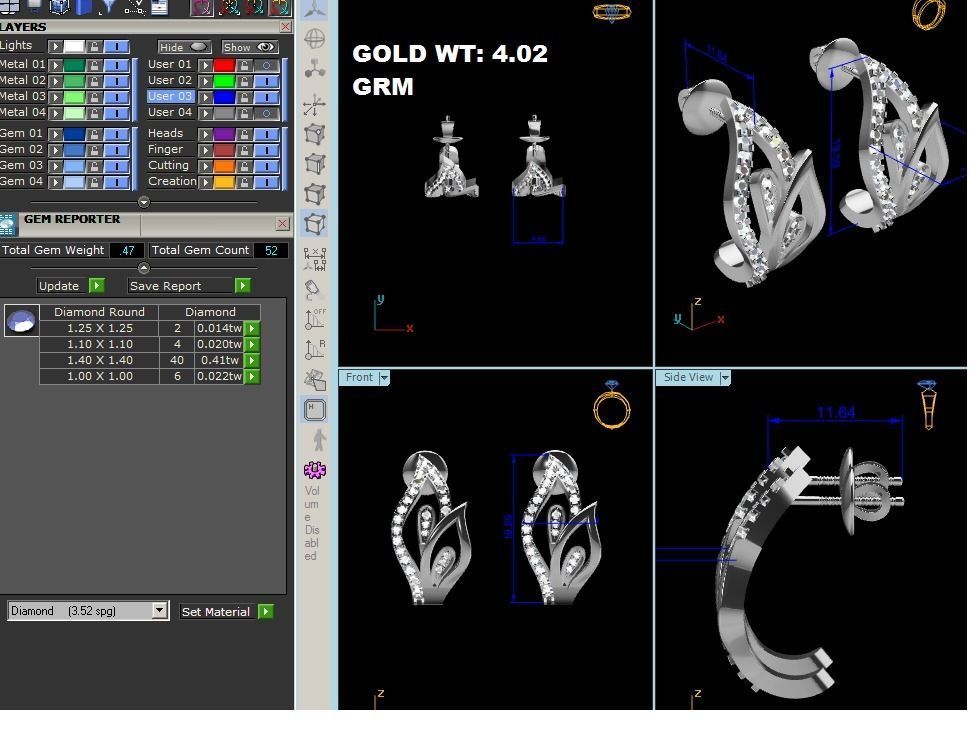Screen dimensions: 969x746
Task: Open the Side View viewport dropdown arrow
Action: (x=725, y=377)
